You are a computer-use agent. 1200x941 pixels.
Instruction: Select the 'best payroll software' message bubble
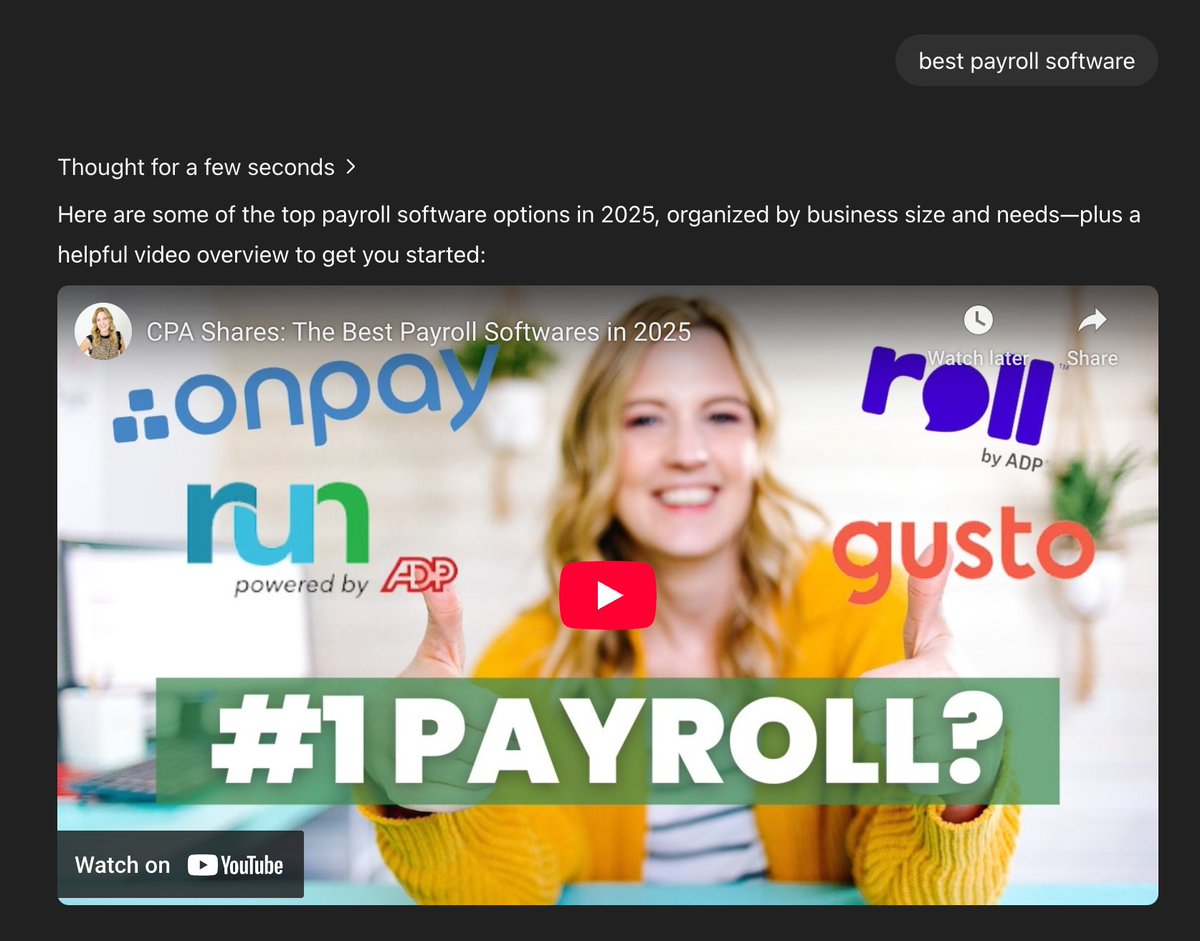[1026, 60]
